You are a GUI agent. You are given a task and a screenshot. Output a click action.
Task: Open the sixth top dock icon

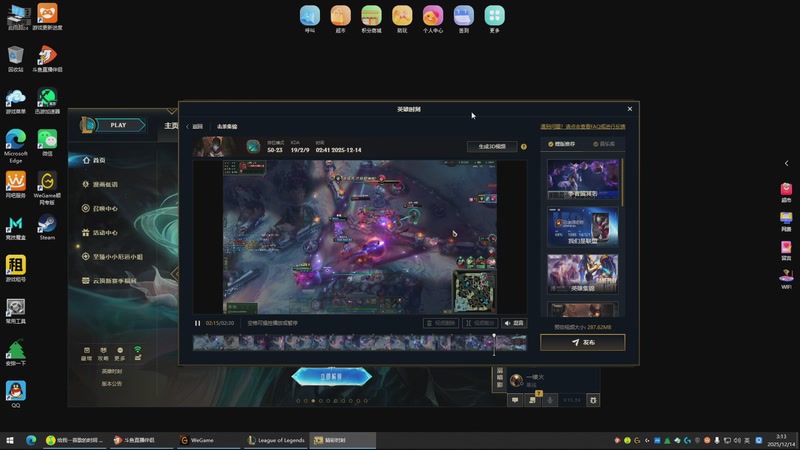(x=463, y=19)
